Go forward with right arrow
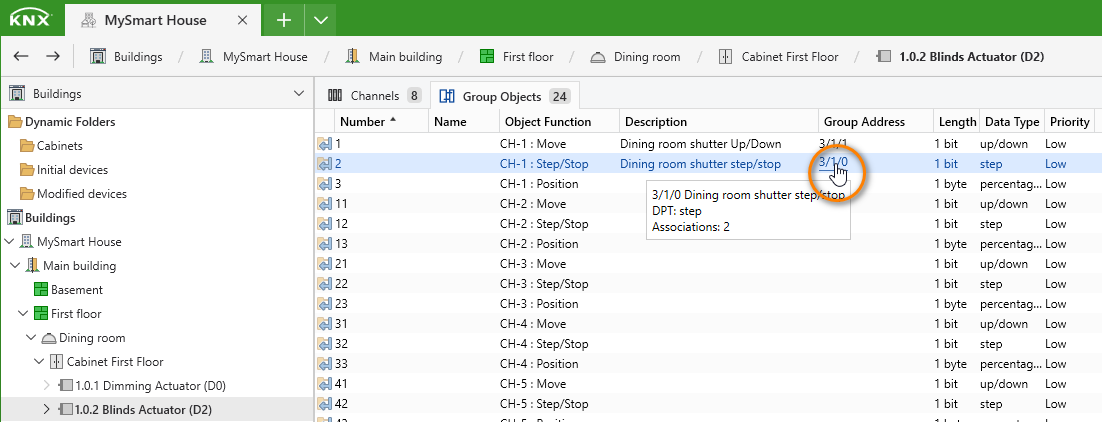This screenshot has width=1102, height=426. pyautogui.click(x=53, y=56)
